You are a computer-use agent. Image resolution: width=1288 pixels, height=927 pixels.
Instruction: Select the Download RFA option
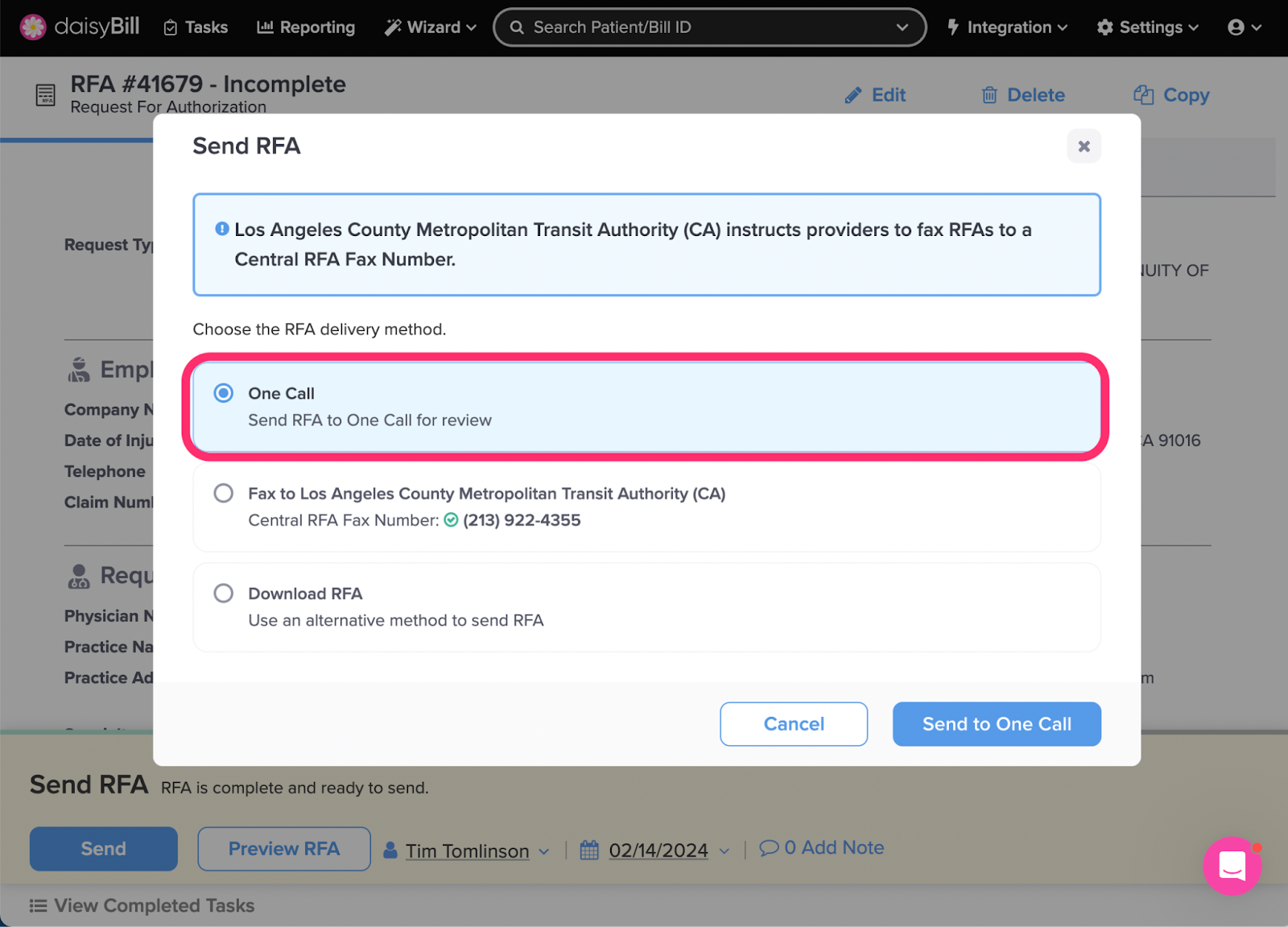pos(646,606)
